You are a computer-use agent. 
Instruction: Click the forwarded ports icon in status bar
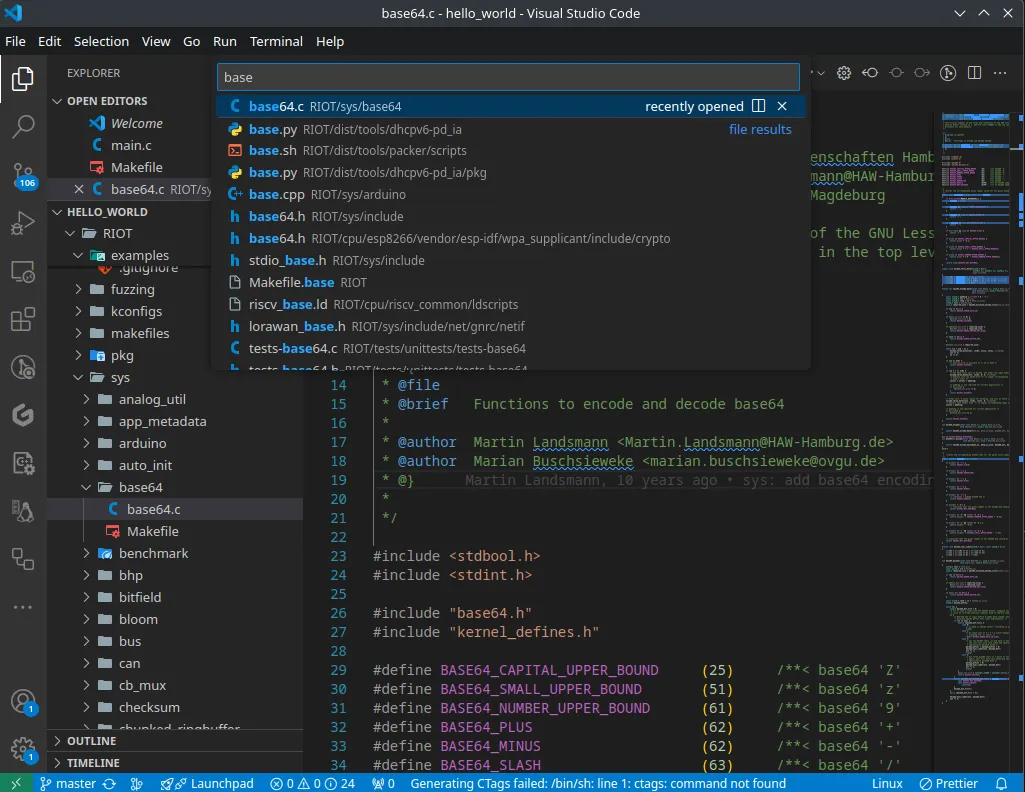(x=383, y=783)
